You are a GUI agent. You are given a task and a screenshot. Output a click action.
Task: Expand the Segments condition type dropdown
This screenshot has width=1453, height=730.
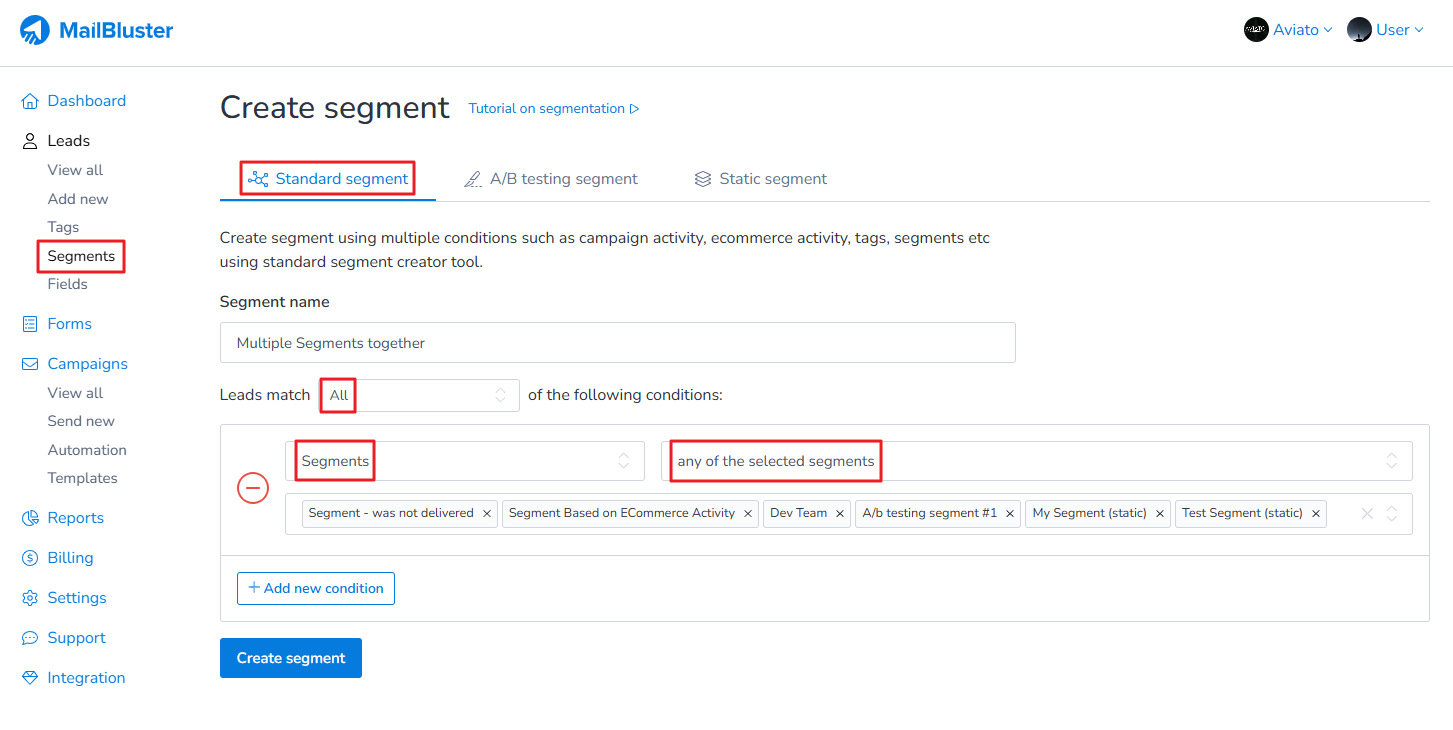tap(464, 461)
